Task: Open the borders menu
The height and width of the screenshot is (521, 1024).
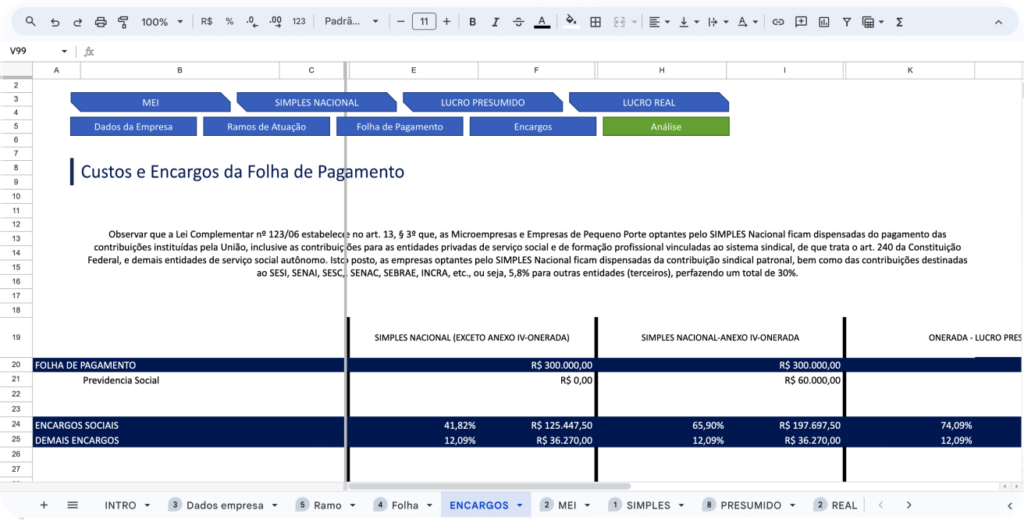Action: pyautogui.click(x=596, y=22)
